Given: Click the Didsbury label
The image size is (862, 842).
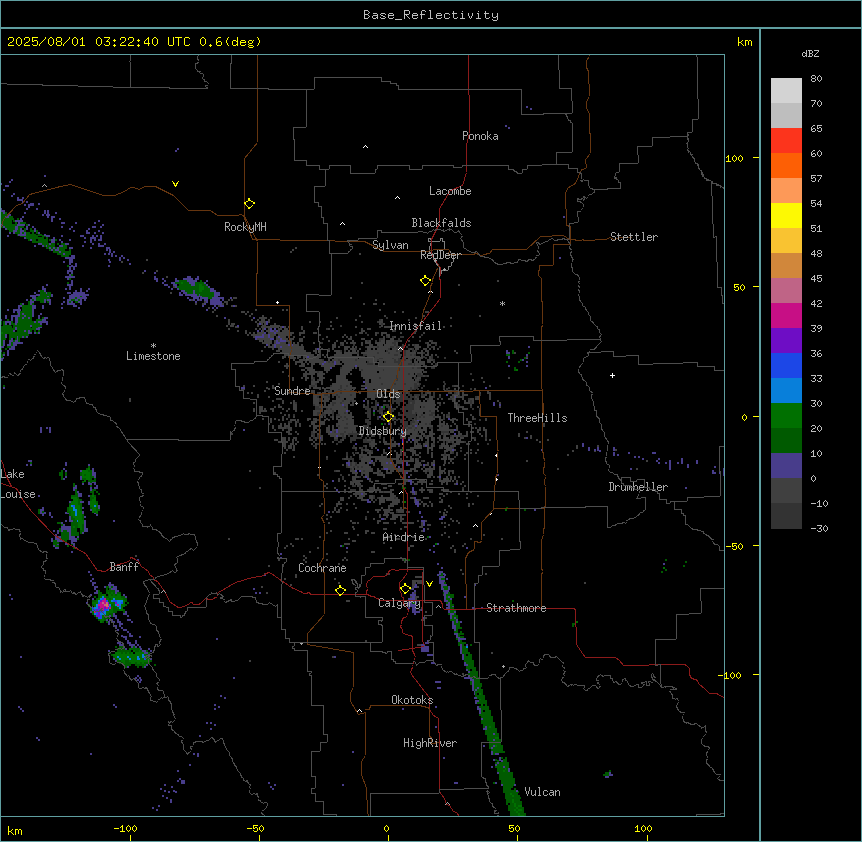Looking at the screenshot, I should point(383,431).
